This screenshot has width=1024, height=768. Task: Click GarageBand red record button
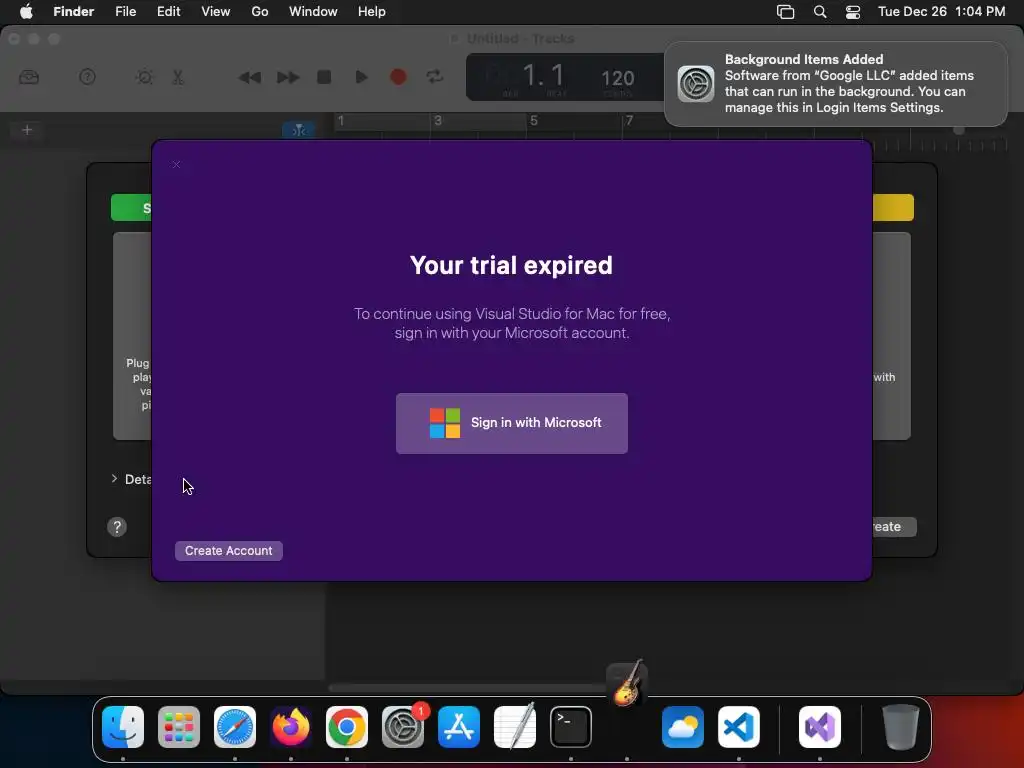point(398,77)
